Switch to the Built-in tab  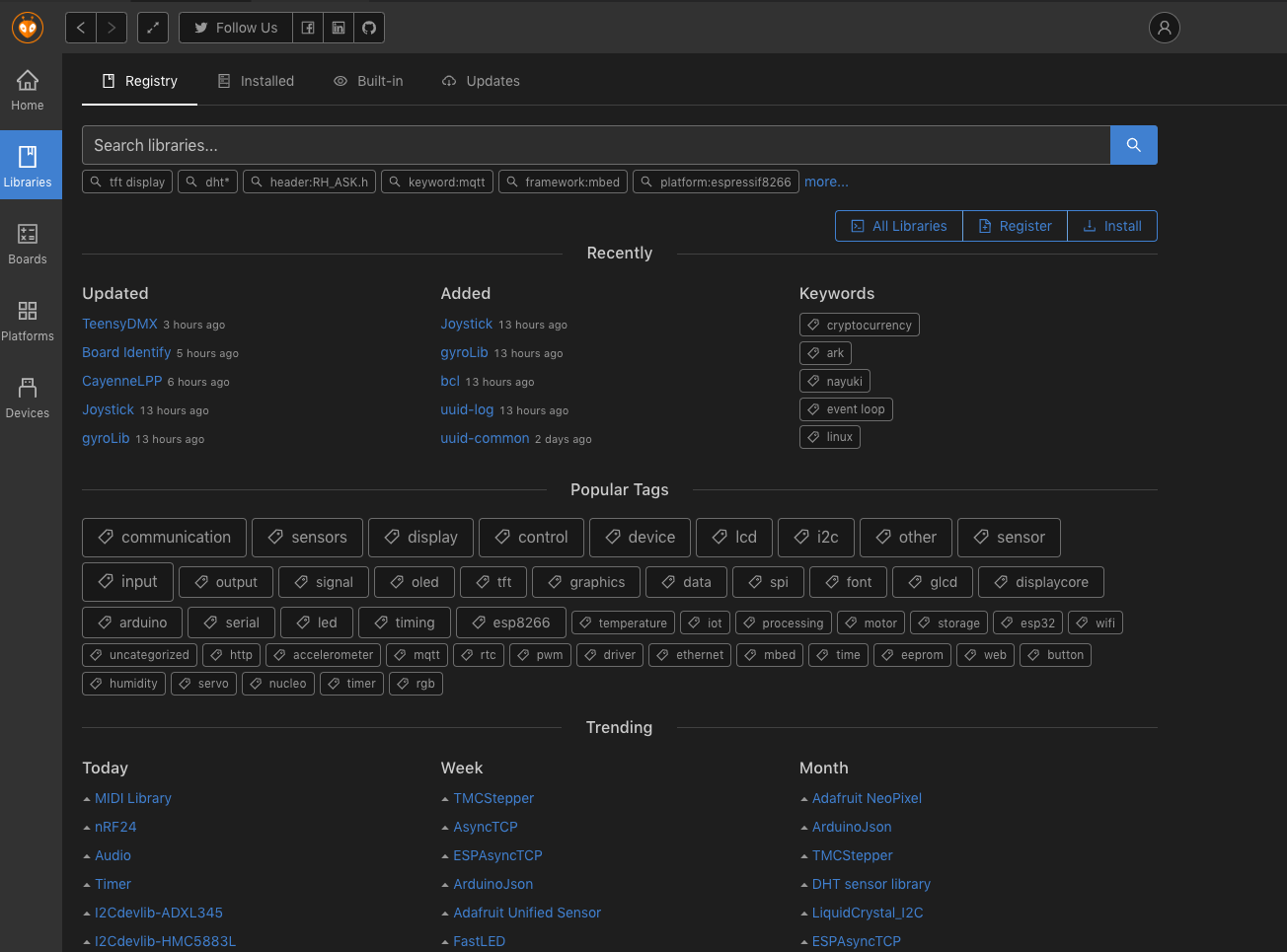(368, 81)
